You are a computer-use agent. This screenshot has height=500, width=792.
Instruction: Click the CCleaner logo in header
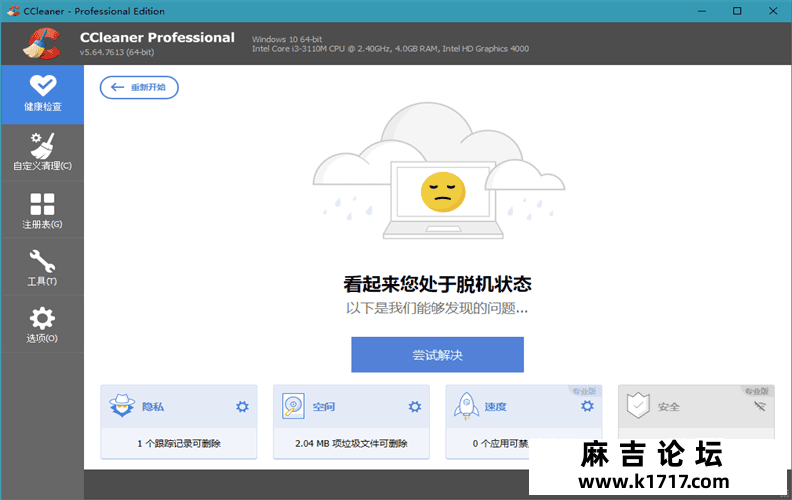coord(42,43)
